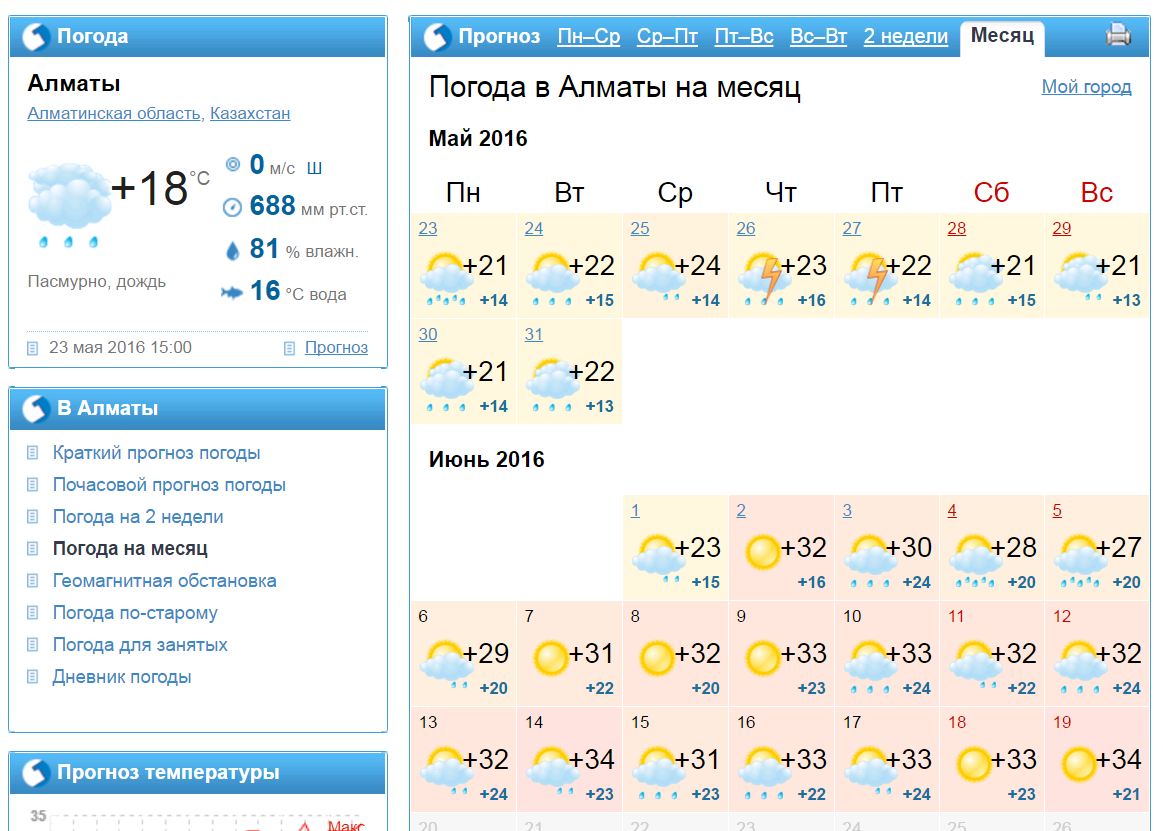
Task: Open the Алматинская область link
Action: (113, 113)
